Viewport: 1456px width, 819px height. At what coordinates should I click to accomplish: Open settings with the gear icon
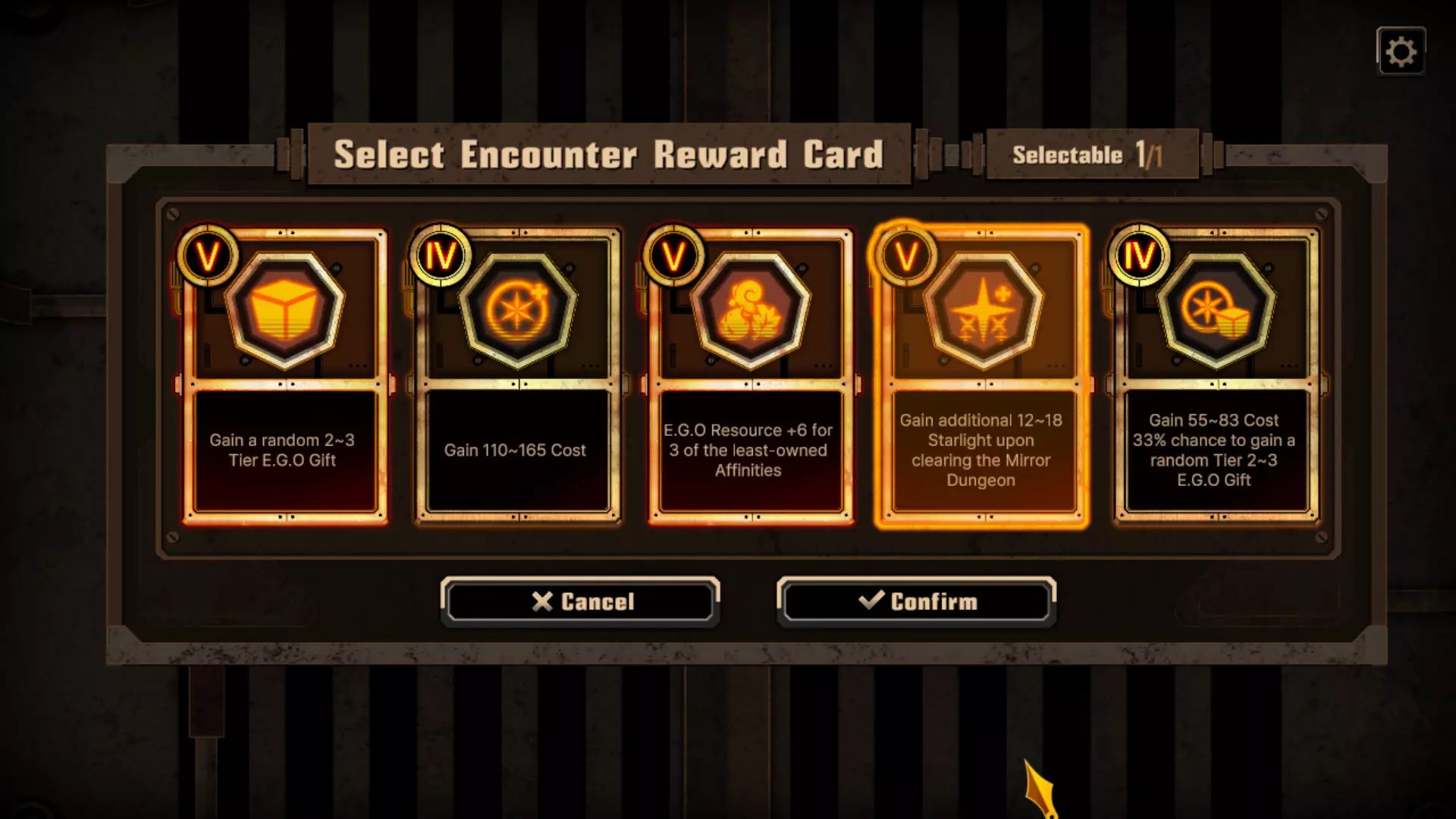pos(1401,52)
